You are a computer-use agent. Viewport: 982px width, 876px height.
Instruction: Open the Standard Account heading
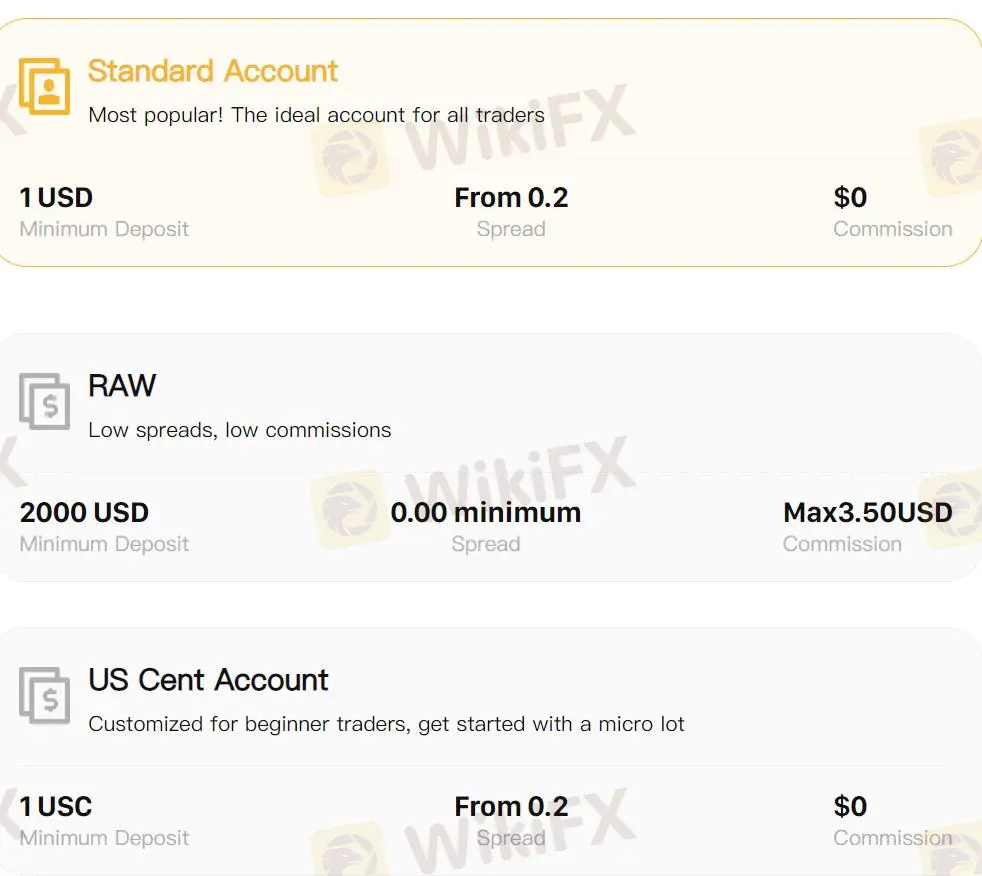pos(212,70)
